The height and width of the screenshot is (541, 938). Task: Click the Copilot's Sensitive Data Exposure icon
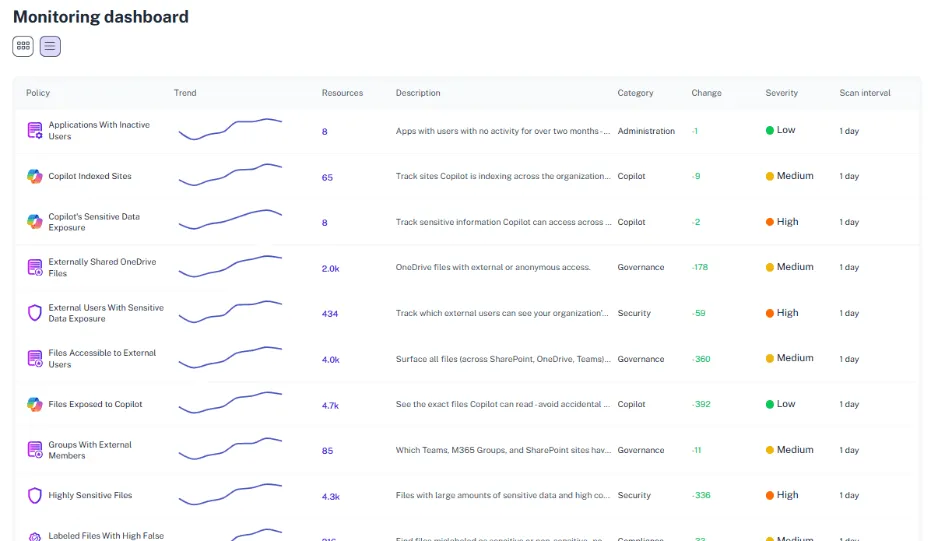(35, 222)
